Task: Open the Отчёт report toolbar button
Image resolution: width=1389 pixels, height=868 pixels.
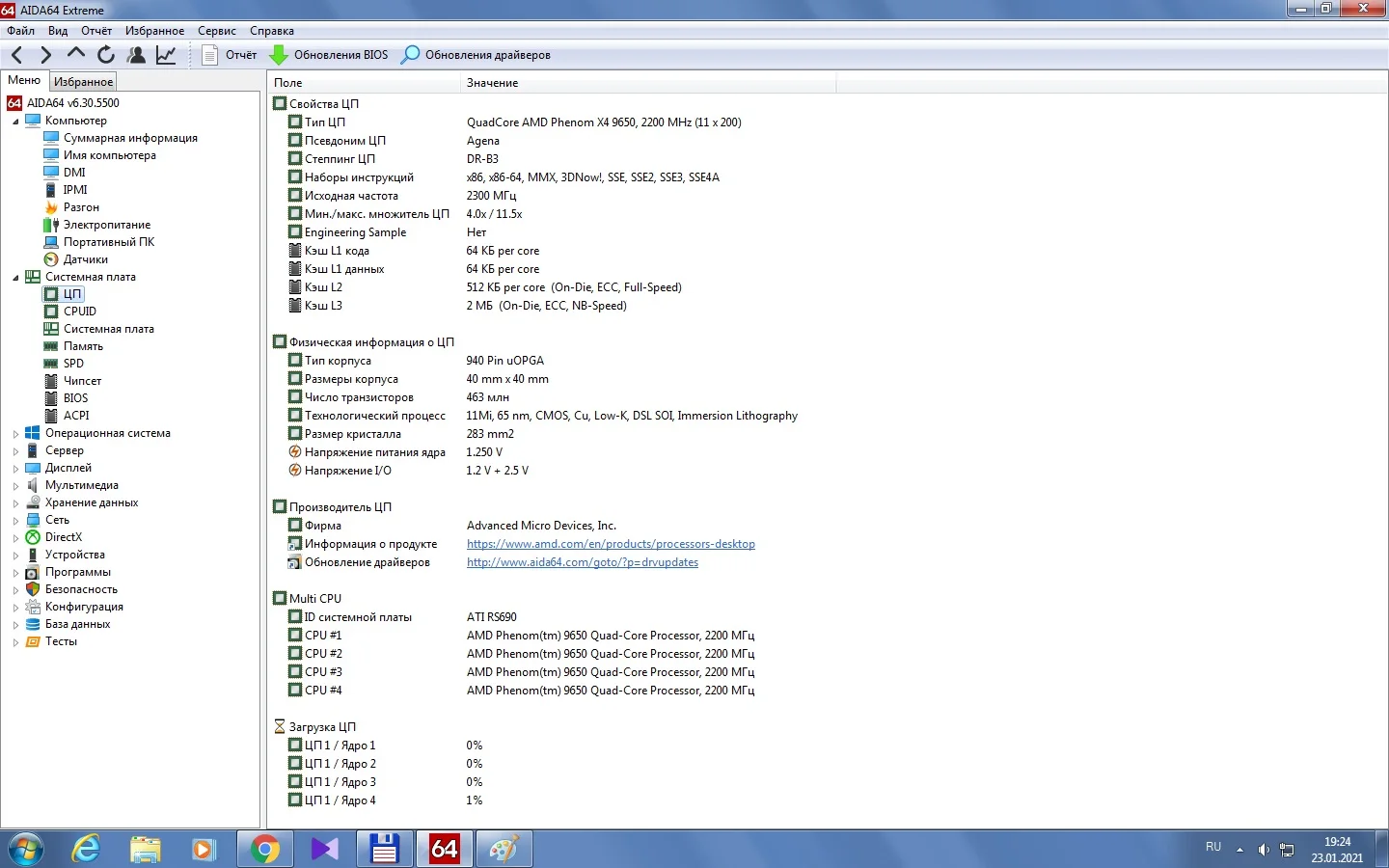Action: point(230,55)
